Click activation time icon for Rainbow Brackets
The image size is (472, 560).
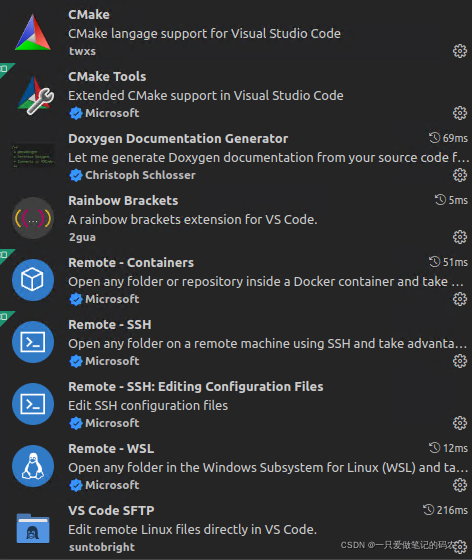coord(440,200)
